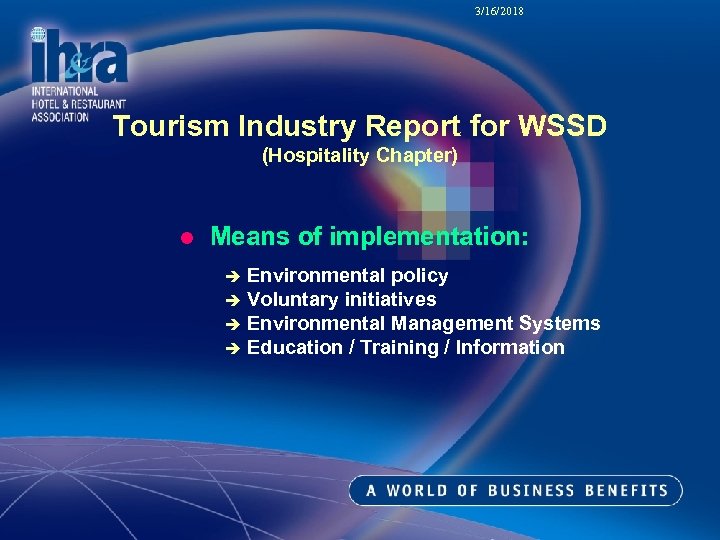Click the arrow bullet beside Education / Training
720x540 pixels.
233,349
